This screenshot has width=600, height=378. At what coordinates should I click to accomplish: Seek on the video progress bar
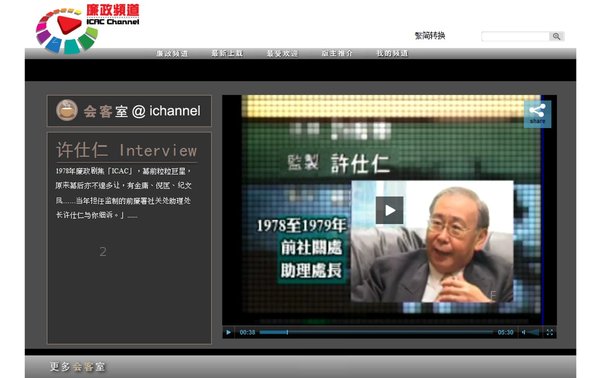[376, 332]
